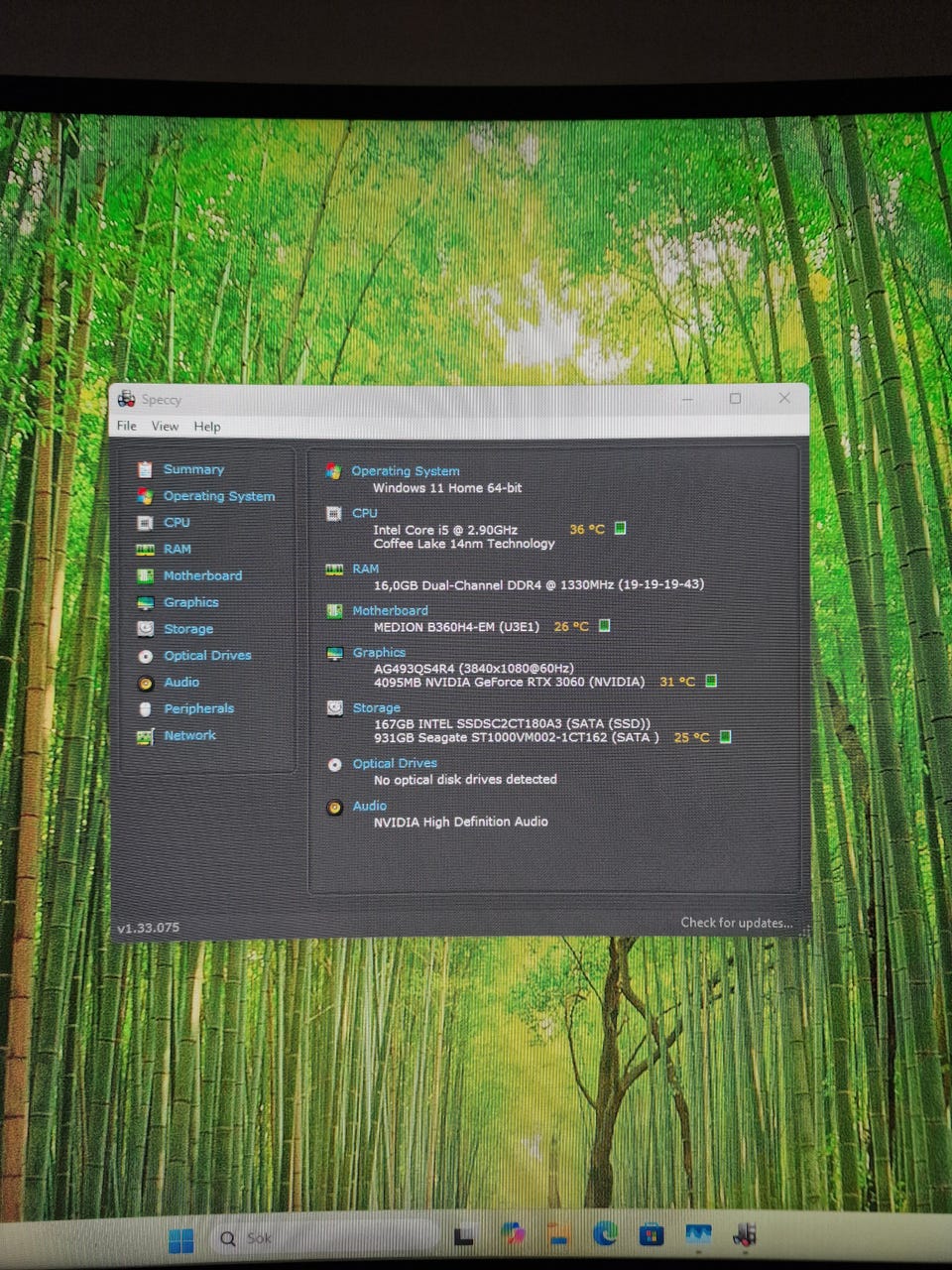
Task: Open the Windows Start menu
Action: click(x=180, y=1239)
